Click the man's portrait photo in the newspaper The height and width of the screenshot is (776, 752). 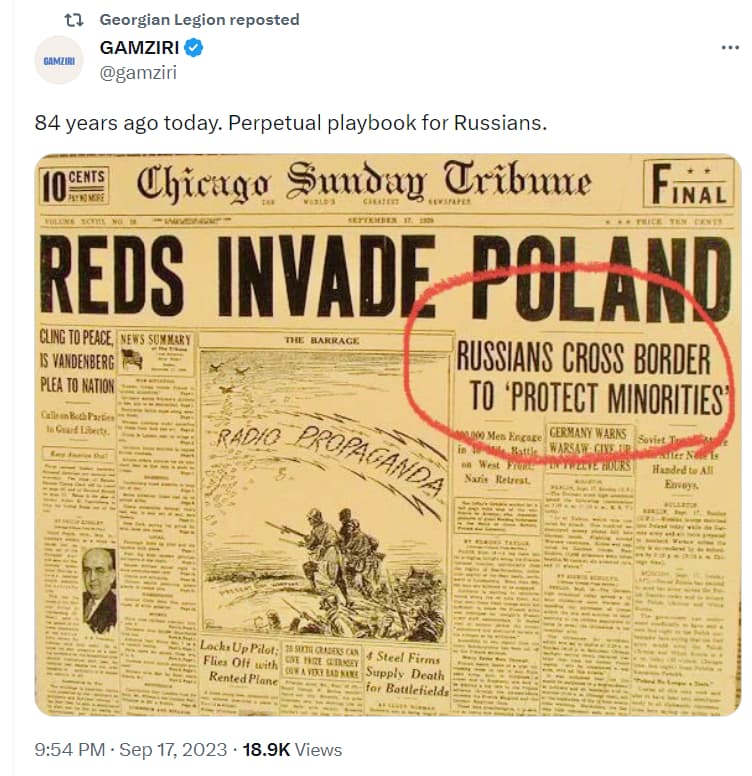coord(99,590)
